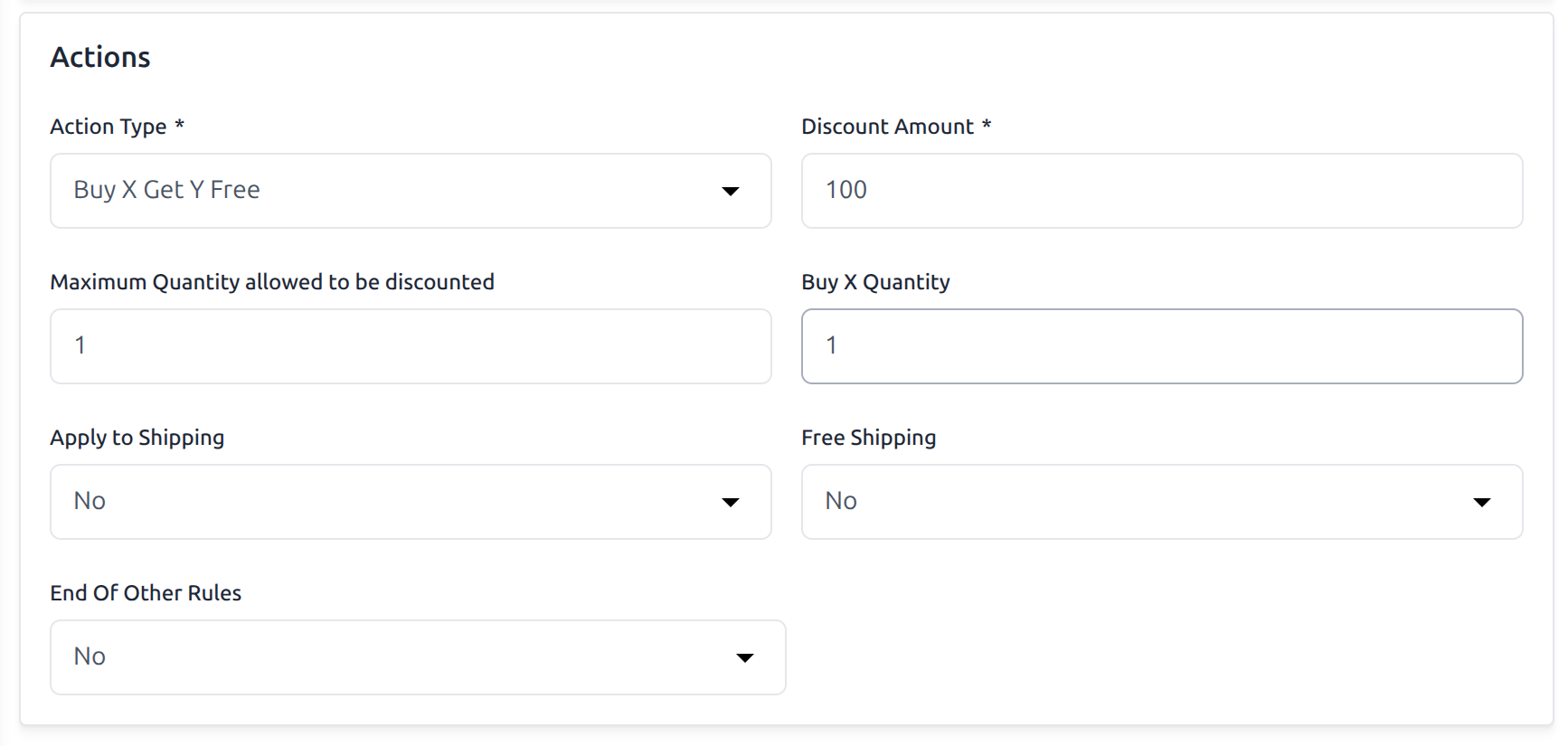
Task: Click the asterisk beside Discount Amount label
Action: click(987, 125)
